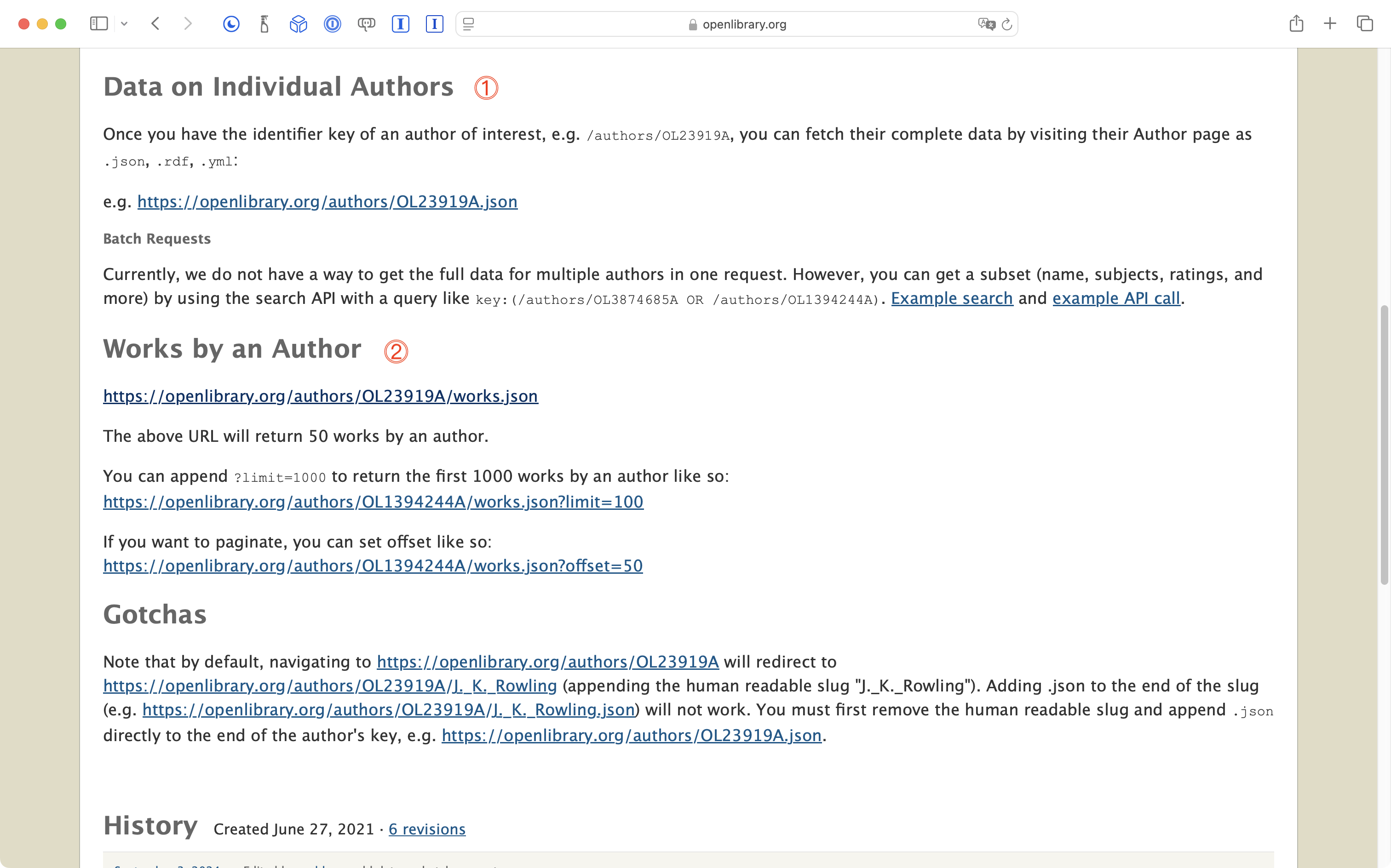This screenshot has width=1391, height=868.
Task: Click the crescent moon extension icon
Action: (x=231, y=23)
